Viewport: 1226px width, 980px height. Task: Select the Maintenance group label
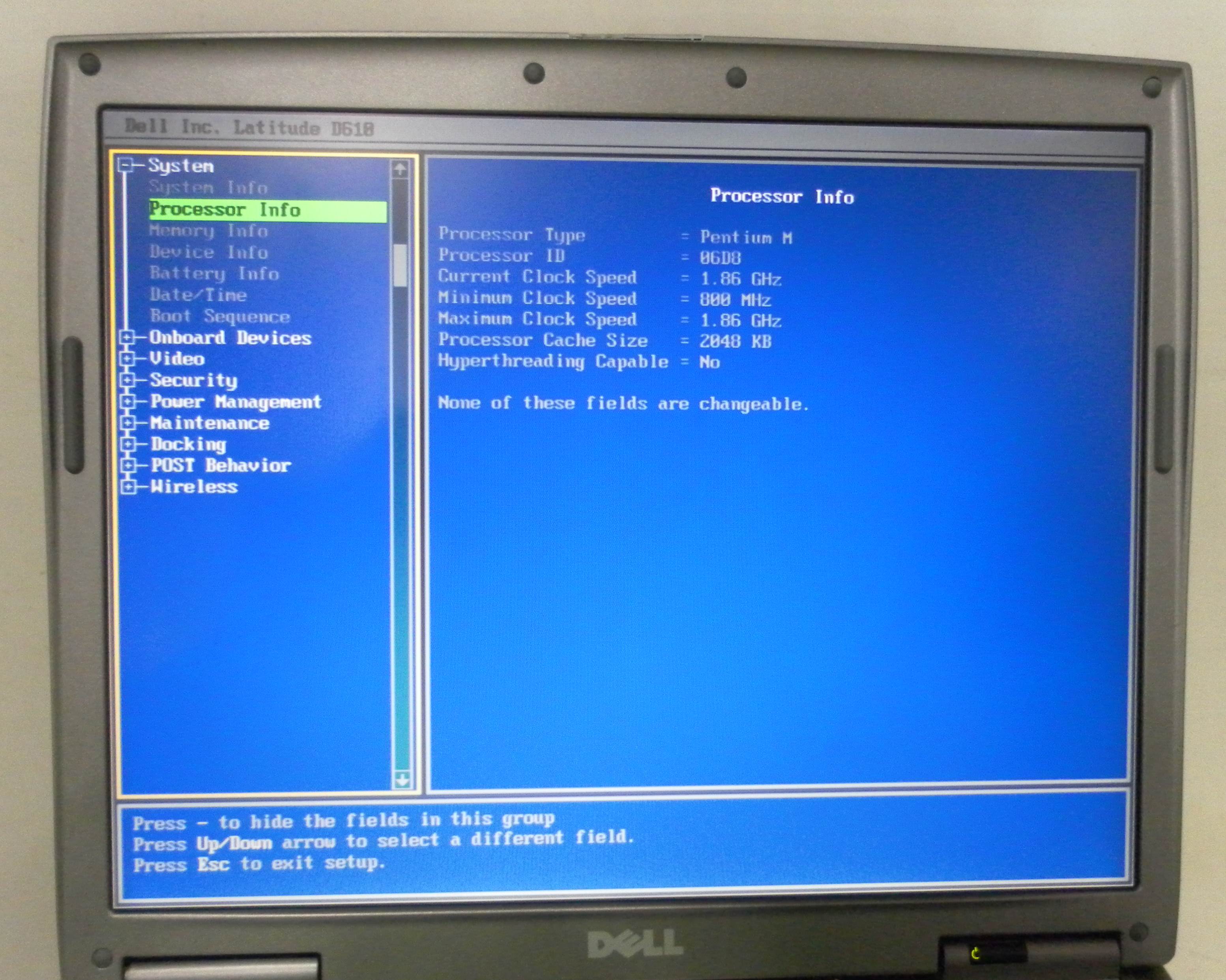[210, 423]
